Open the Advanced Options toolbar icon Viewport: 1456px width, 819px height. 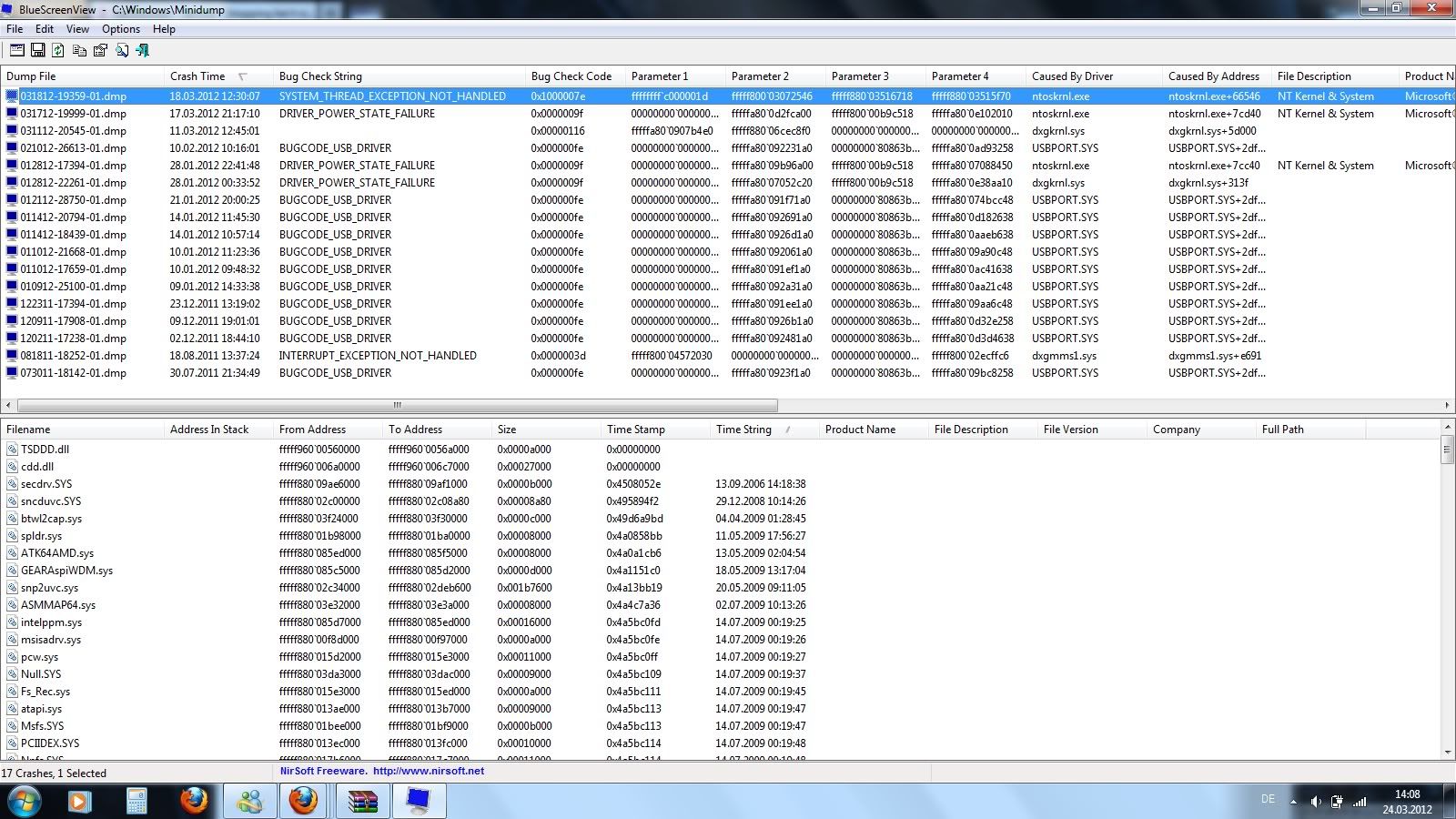click(17, 51)
